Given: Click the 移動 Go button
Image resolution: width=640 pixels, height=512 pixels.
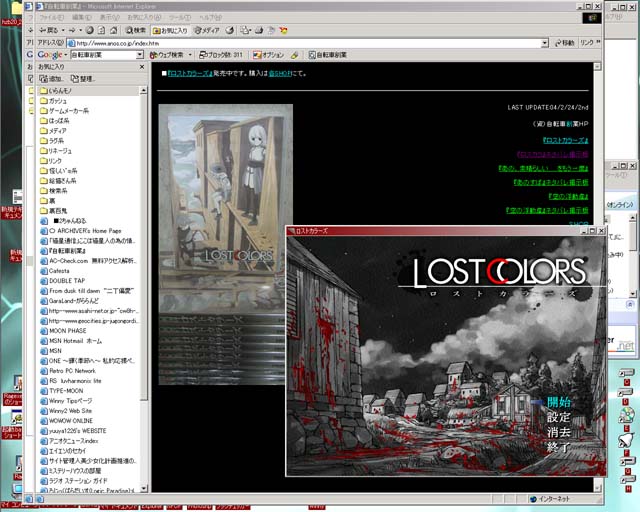Looking at the screenshot, I should click(565, 43).
